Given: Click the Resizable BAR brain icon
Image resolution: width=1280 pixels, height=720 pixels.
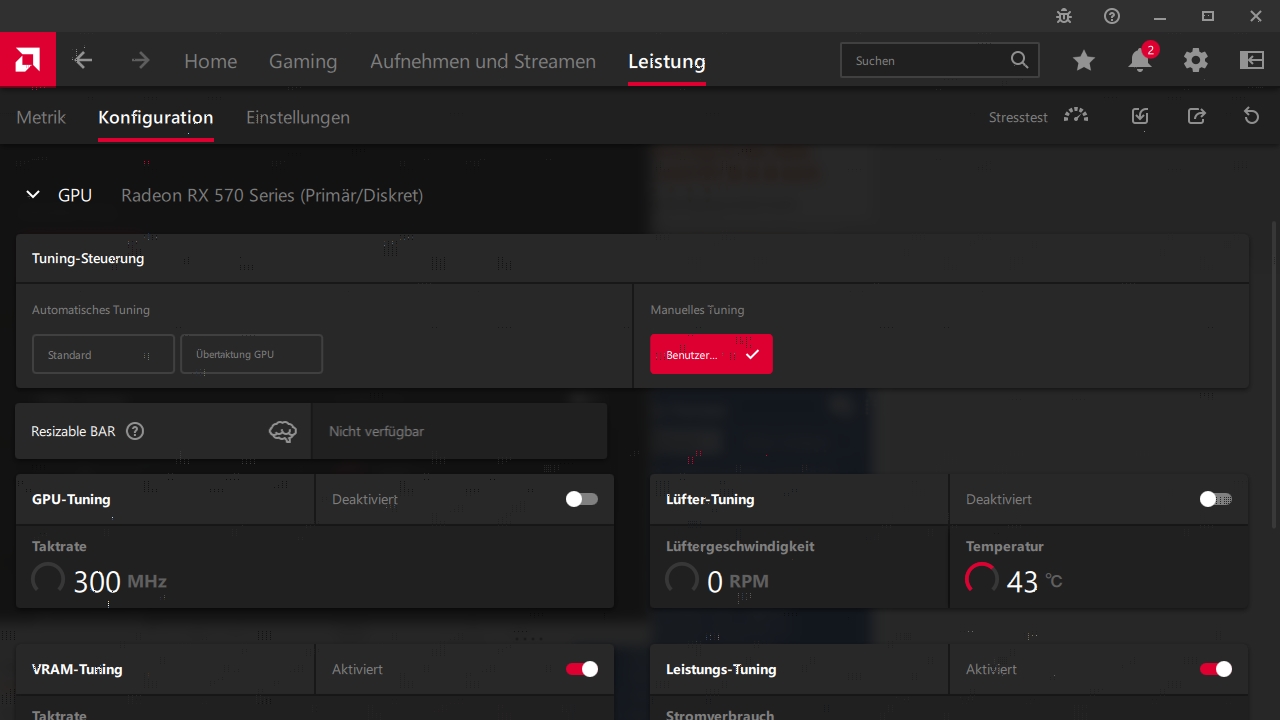Looking at the screenshot, I should coord(283,431).
